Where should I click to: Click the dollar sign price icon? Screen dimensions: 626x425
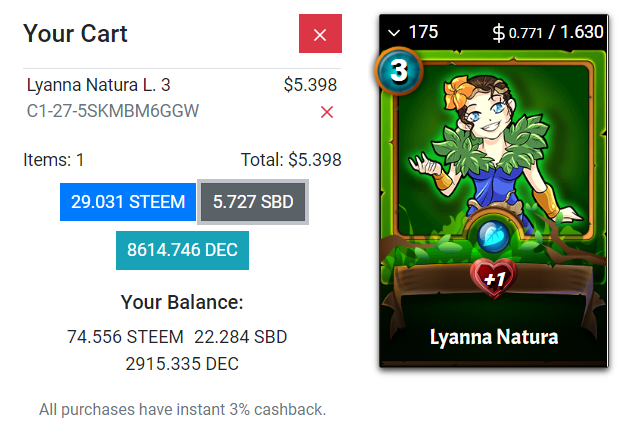point(499,33)
